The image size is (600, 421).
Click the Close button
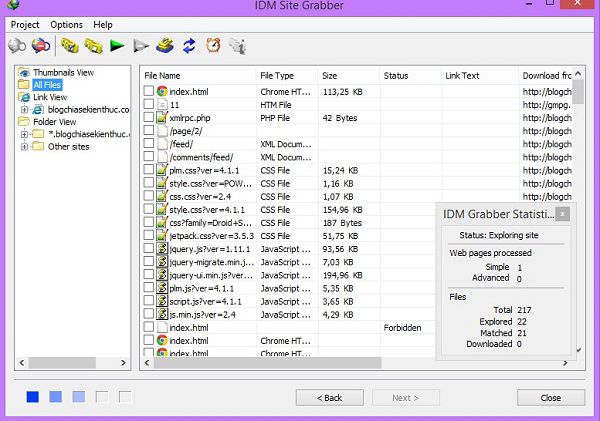[551, 398]
